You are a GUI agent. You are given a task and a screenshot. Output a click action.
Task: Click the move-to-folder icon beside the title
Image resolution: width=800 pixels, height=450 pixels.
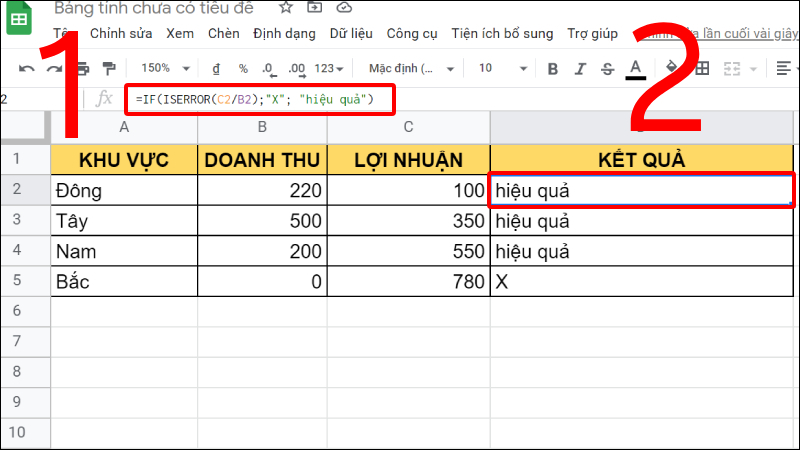pos(315,8)
